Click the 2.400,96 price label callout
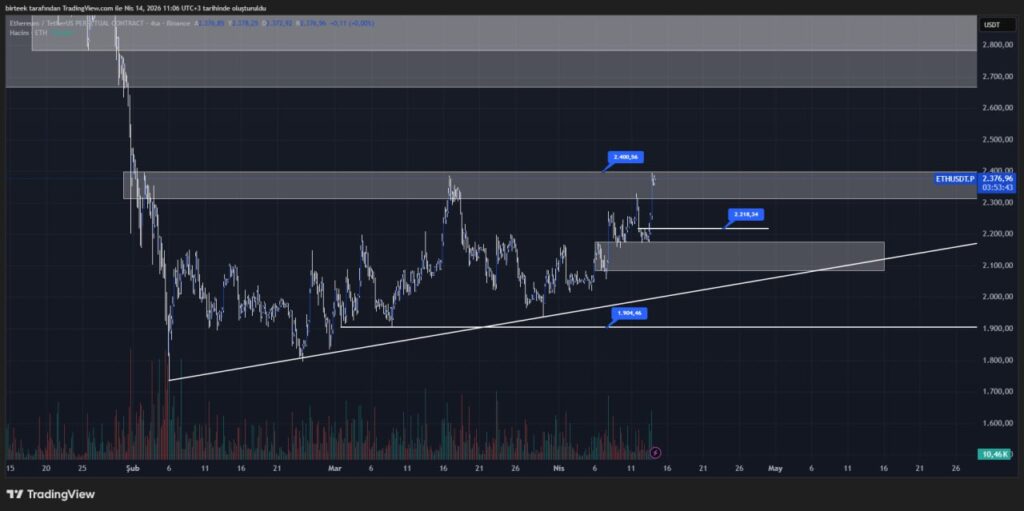This screenshot has width=1024, height=511. point(626,157)
